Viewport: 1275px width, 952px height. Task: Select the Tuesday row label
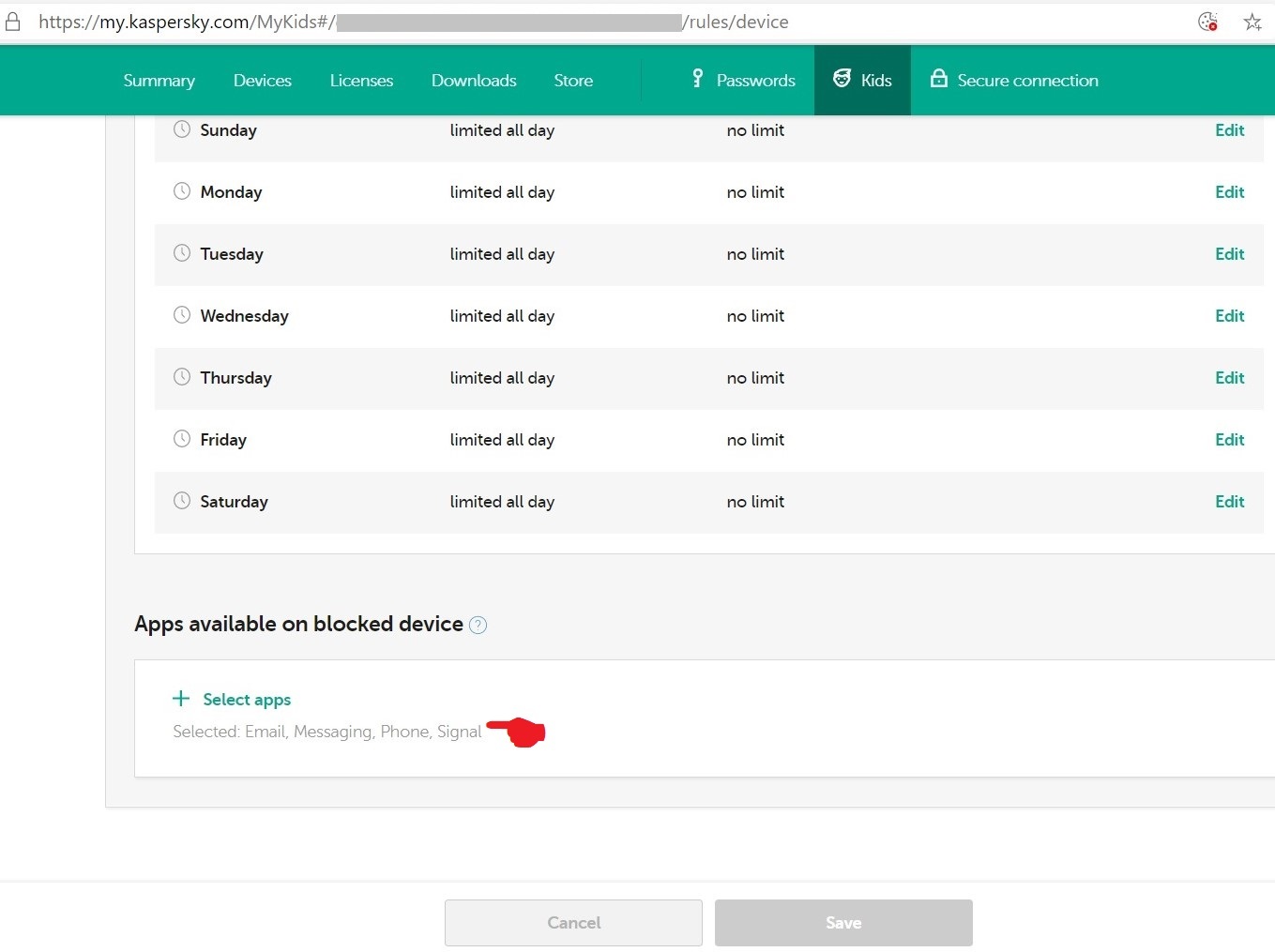click(232, 254)
